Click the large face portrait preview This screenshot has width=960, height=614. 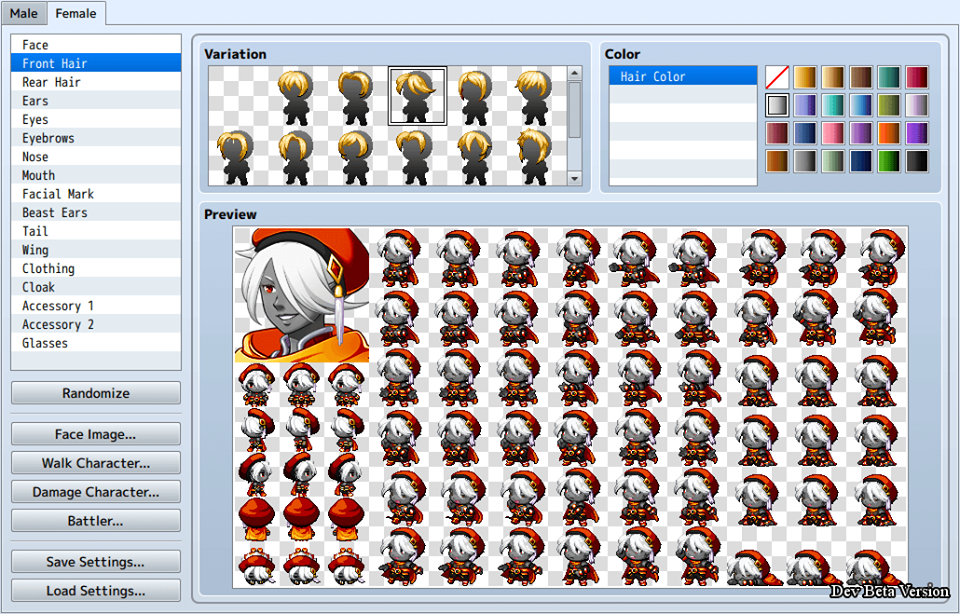[x=302, y=295]
